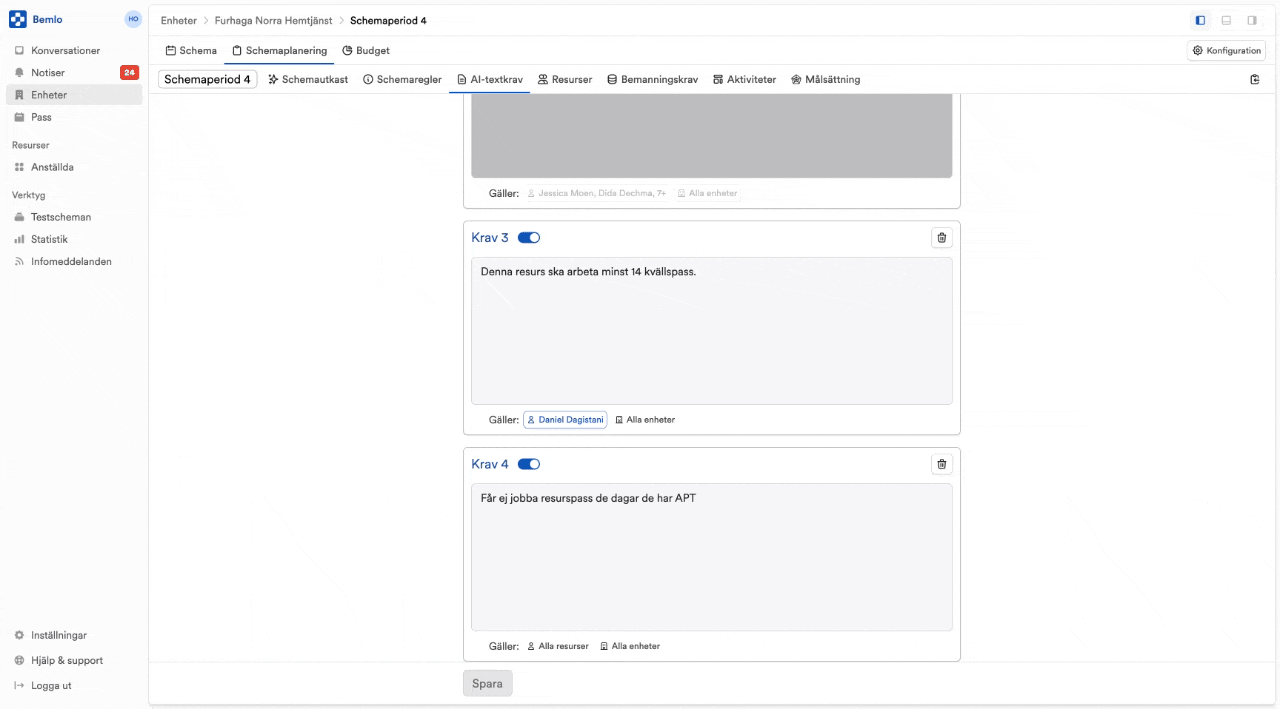Open Testscheman in the sidebar

pyautogui.click(x=74, y=217)
